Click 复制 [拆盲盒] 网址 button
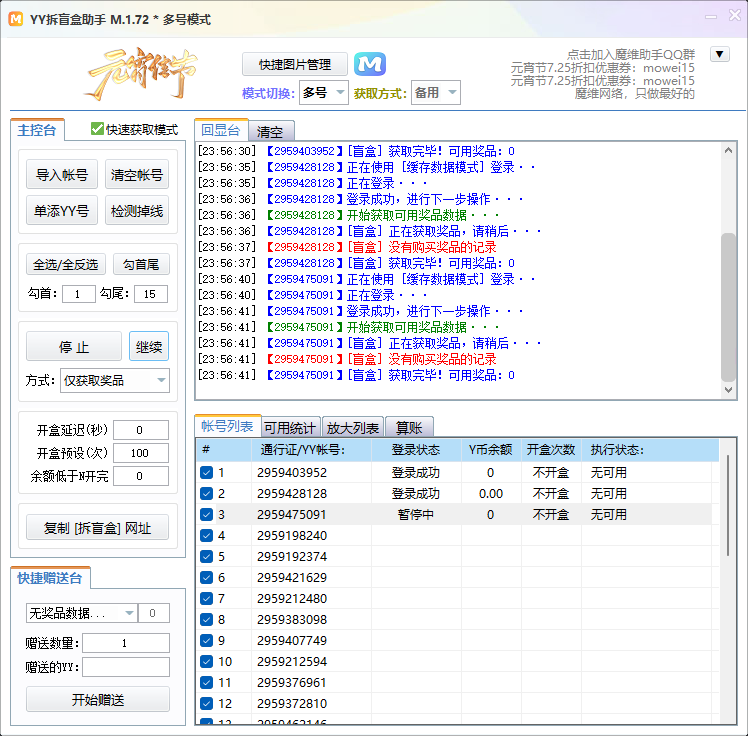Screen dimensions: 748x736 97,528
